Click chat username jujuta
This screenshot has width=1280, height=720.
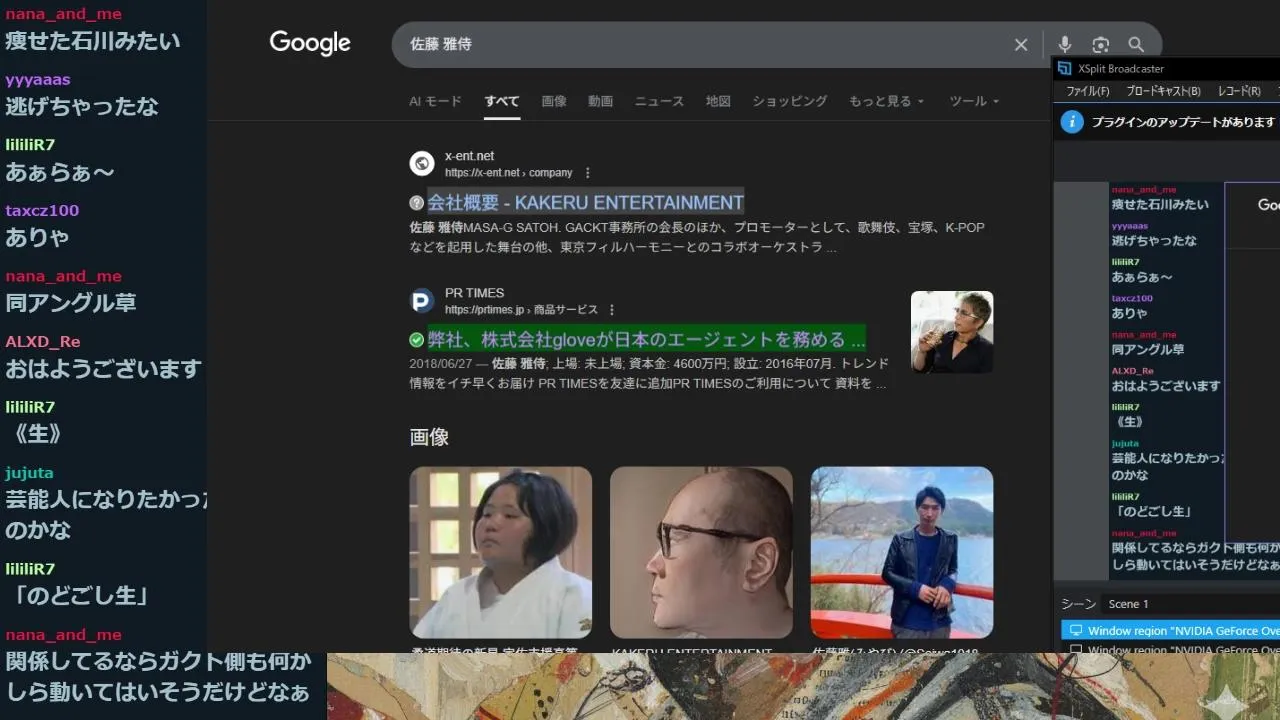[29, 473]
